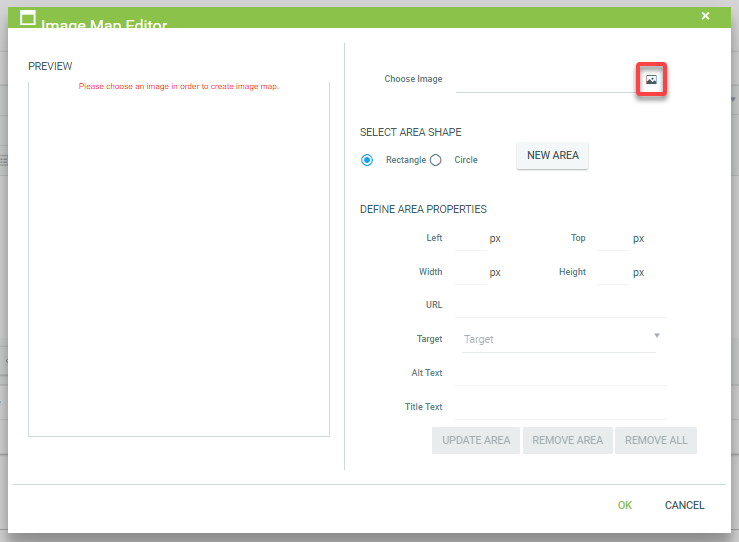Select the Circle area shape
Viewport: 739px width, 542px height.
pyautogui.click(x=436, y=160)
